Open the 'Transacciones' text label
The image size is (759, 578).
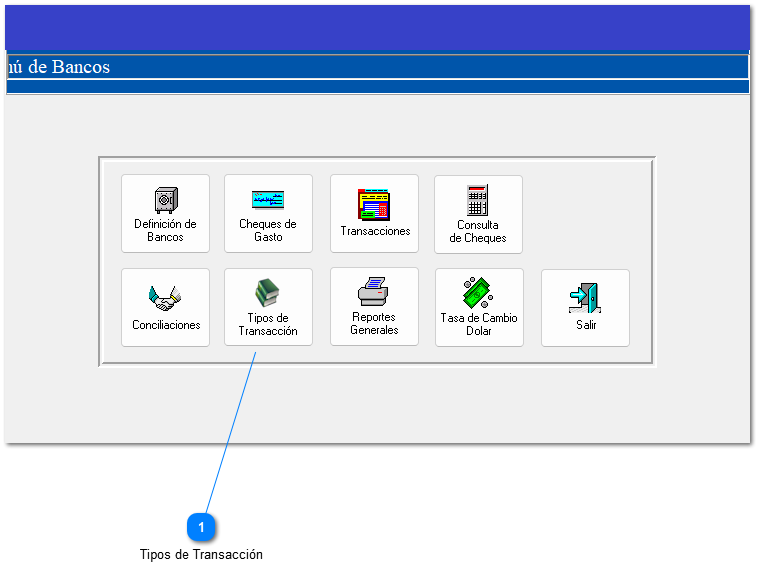375,231
